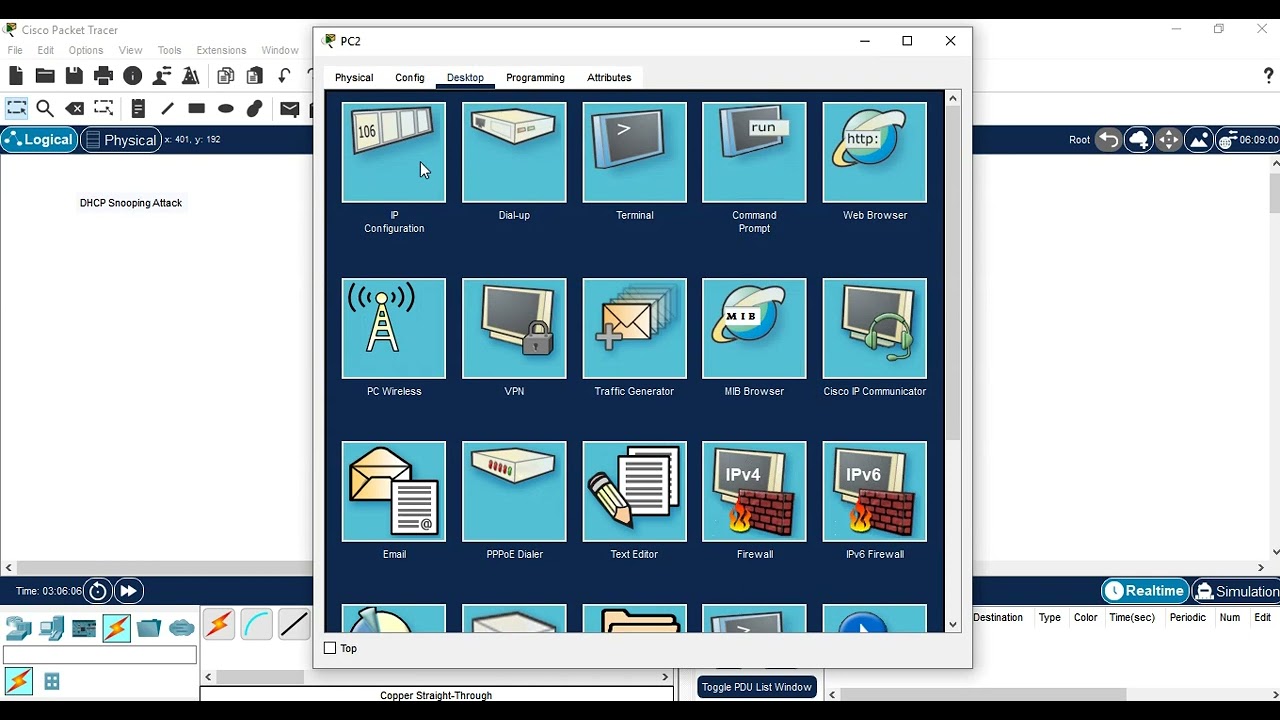Open the PC Wireless utility
The height and width of the screenshot is (720, 1280).
point(394,328)
